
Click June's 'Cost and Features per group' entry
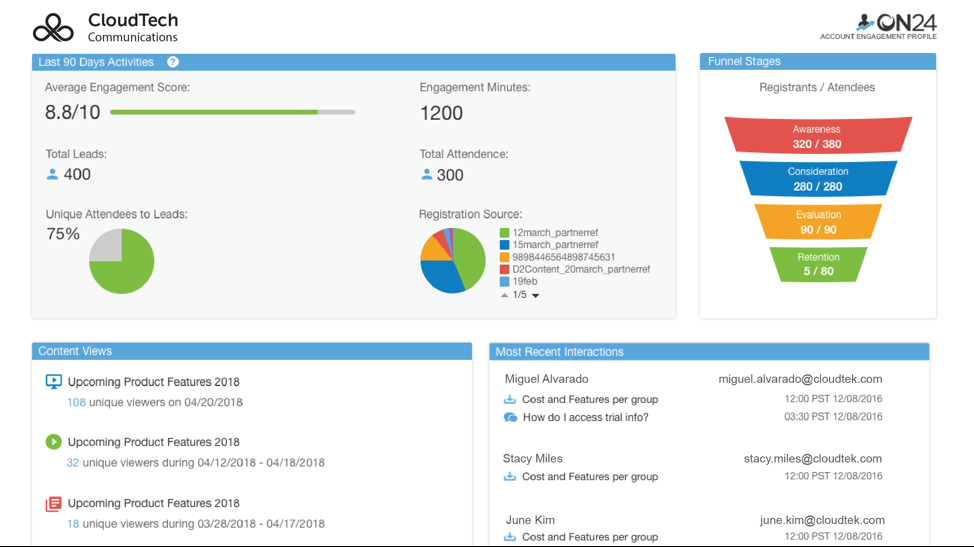pos(590,537)
